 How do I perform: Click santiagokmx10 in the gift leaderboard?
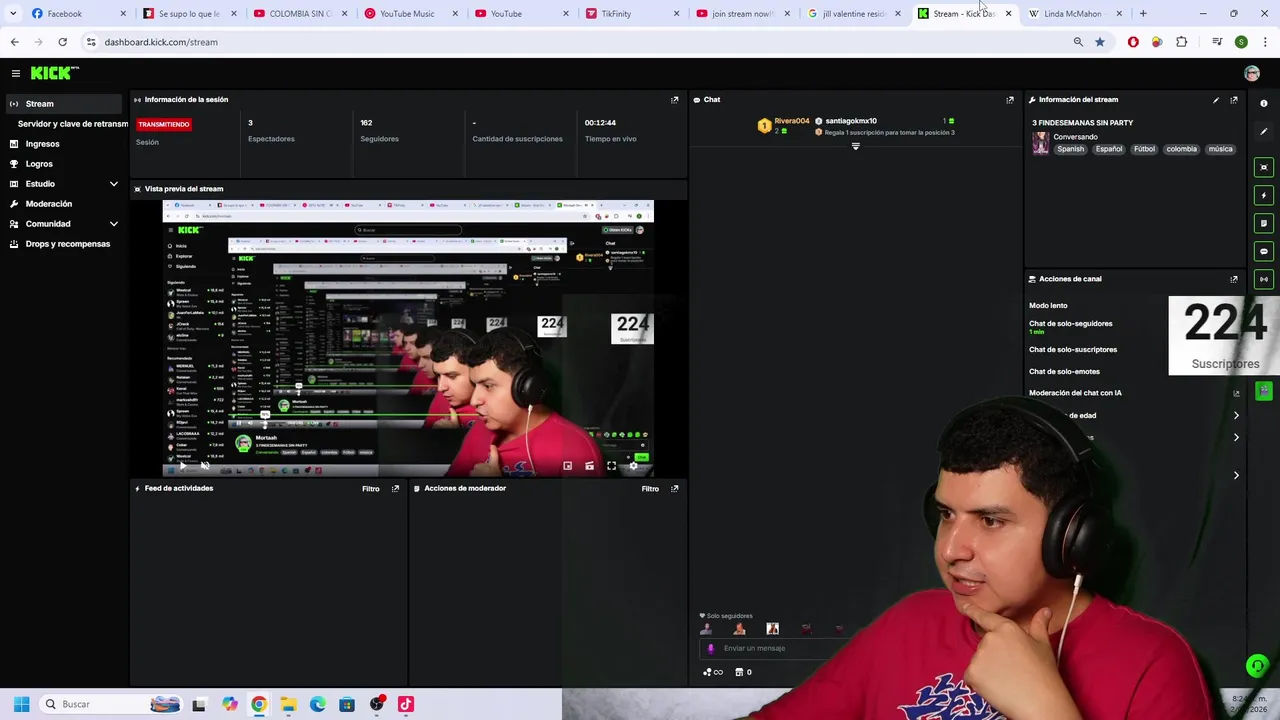(851, 121)
